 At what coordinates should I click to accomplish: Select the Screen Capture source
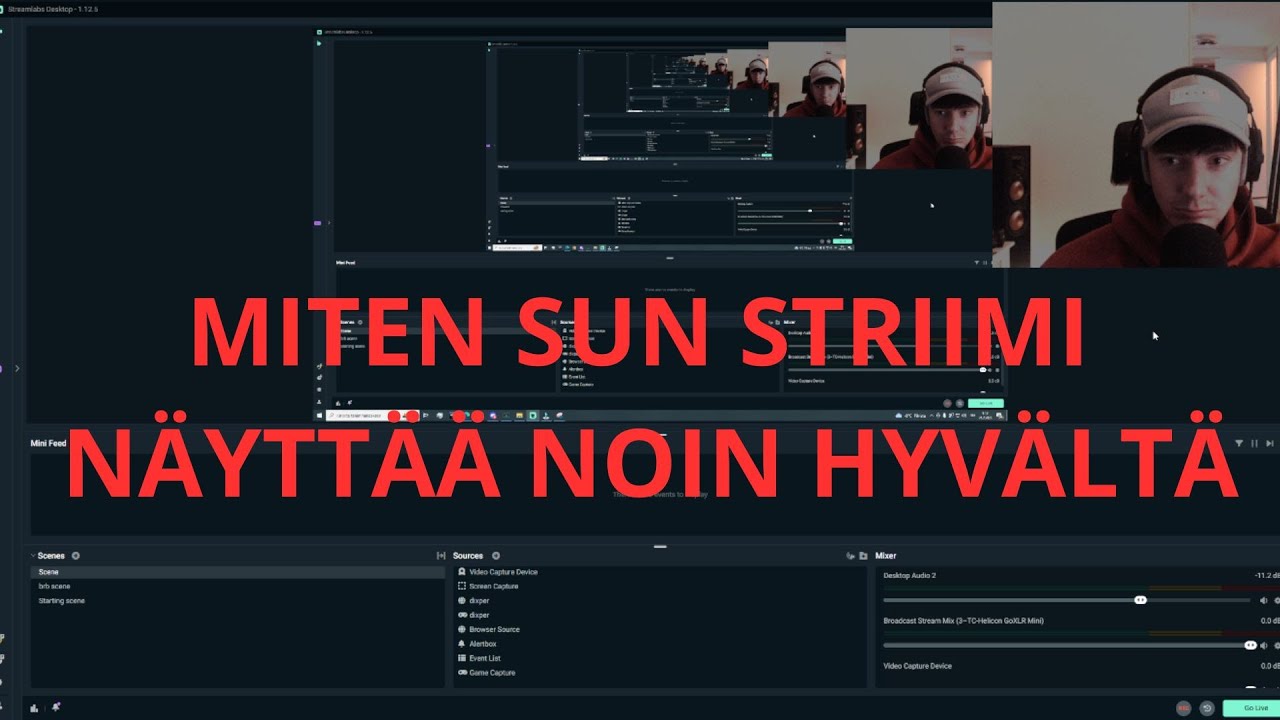click(x=659, y=586)
